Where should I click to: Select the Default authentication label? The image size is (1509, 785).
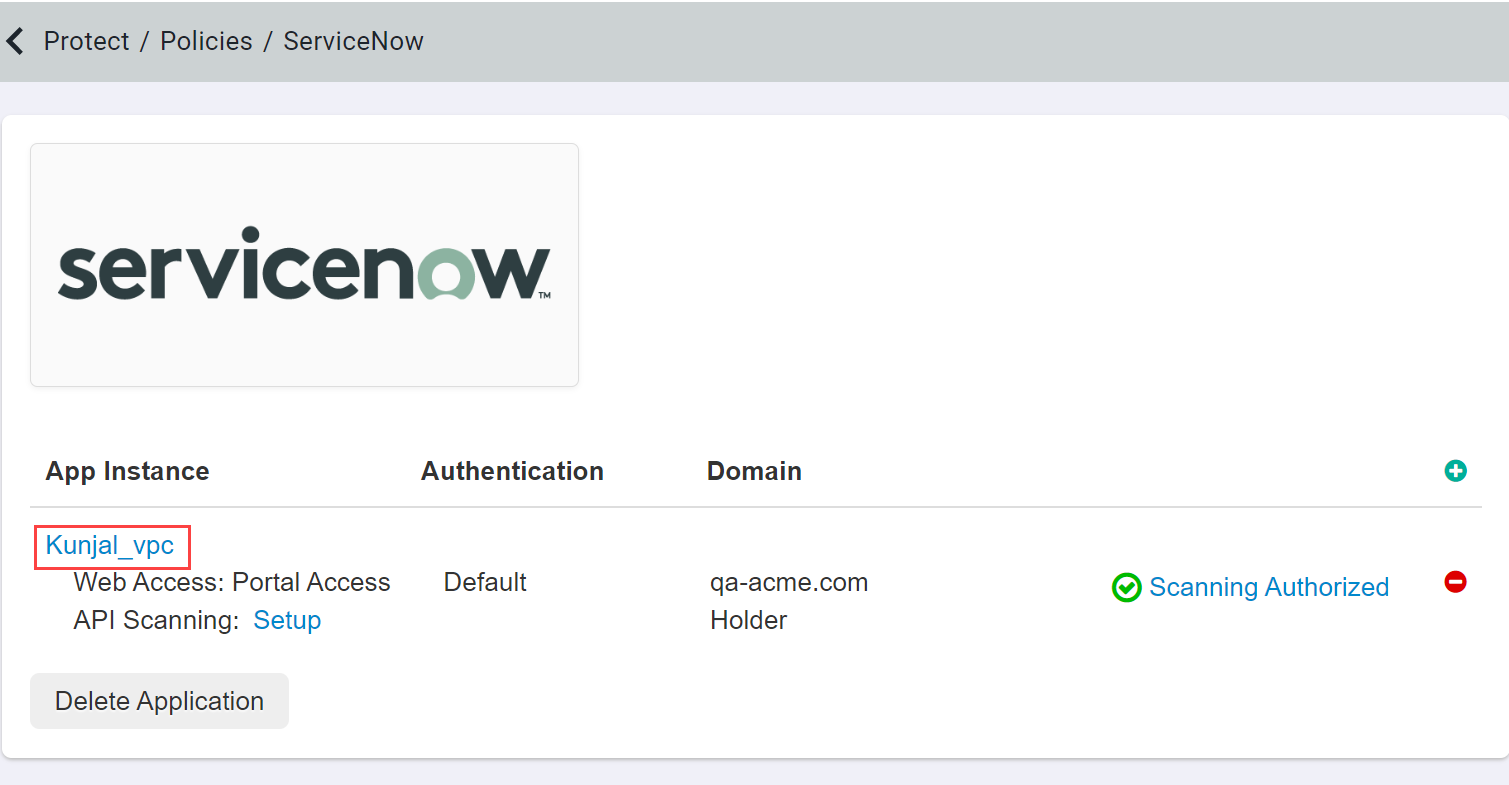(x=484, y=582)
